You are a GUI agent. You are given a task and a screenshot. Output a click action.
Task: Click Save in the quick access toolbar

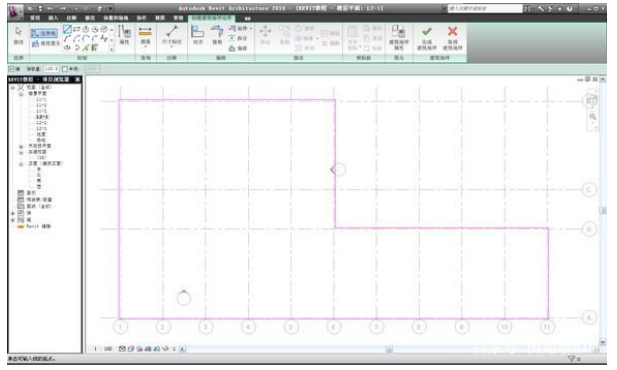pos(40,8)
